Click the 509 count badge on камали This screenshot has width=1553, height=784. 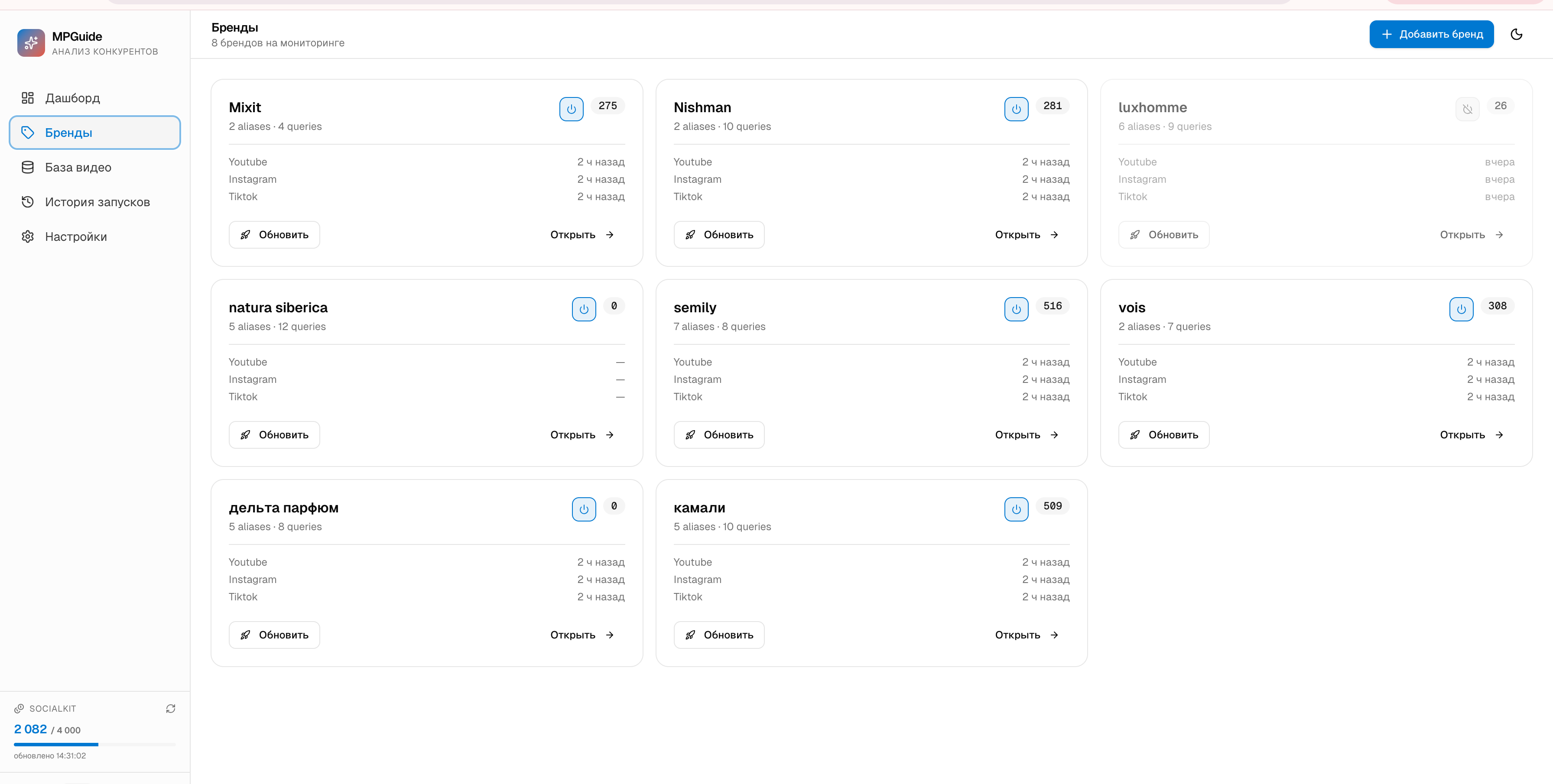(1053, 506)
